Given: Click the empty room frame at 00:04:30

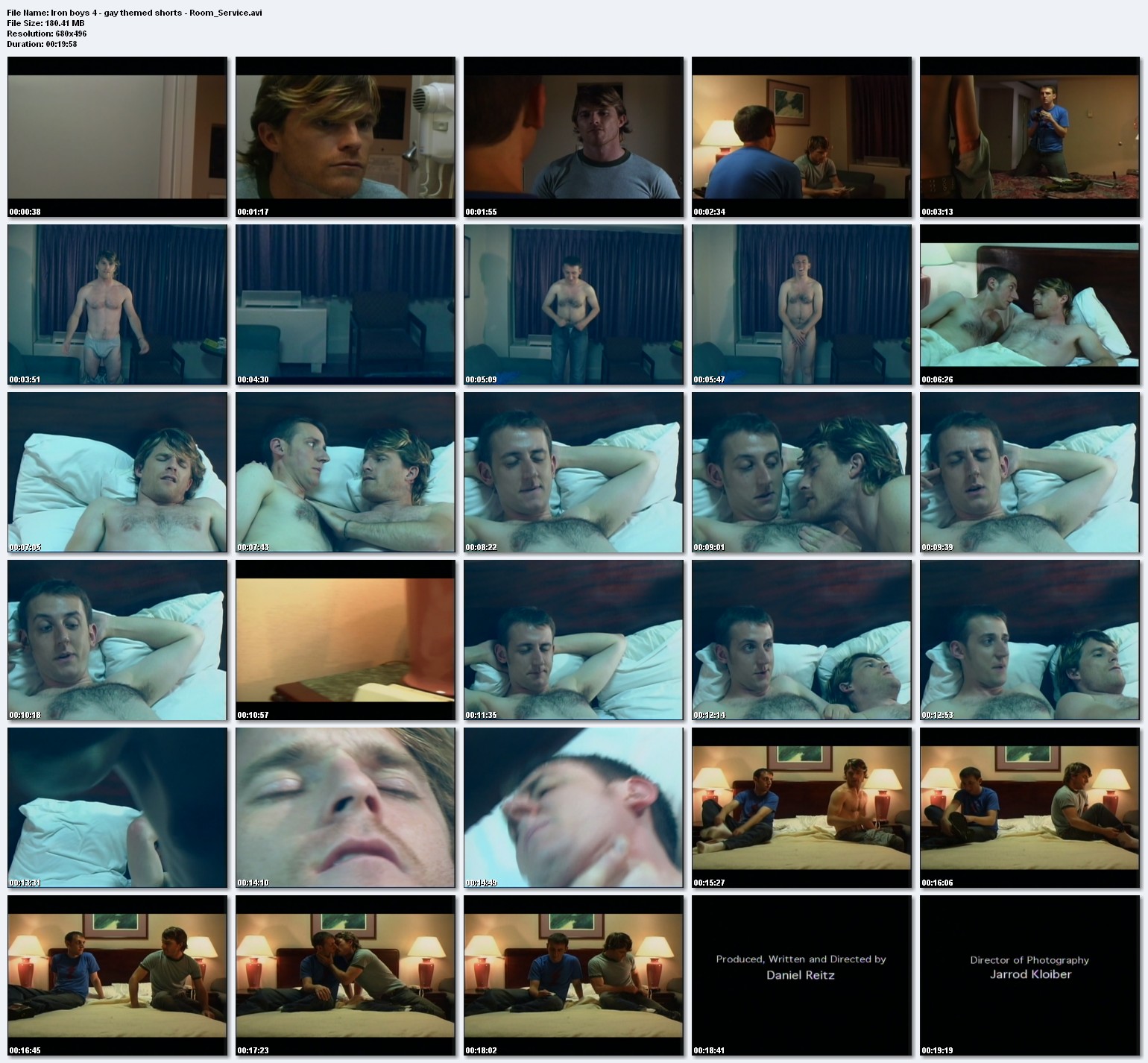Looking at the screenshot, I should pos(345,304).
